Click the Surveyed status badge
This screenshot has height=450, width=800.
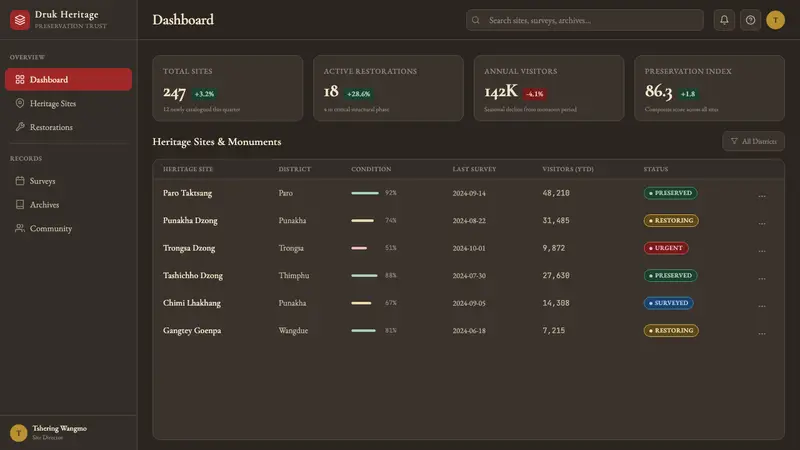(x=668, y=303)
